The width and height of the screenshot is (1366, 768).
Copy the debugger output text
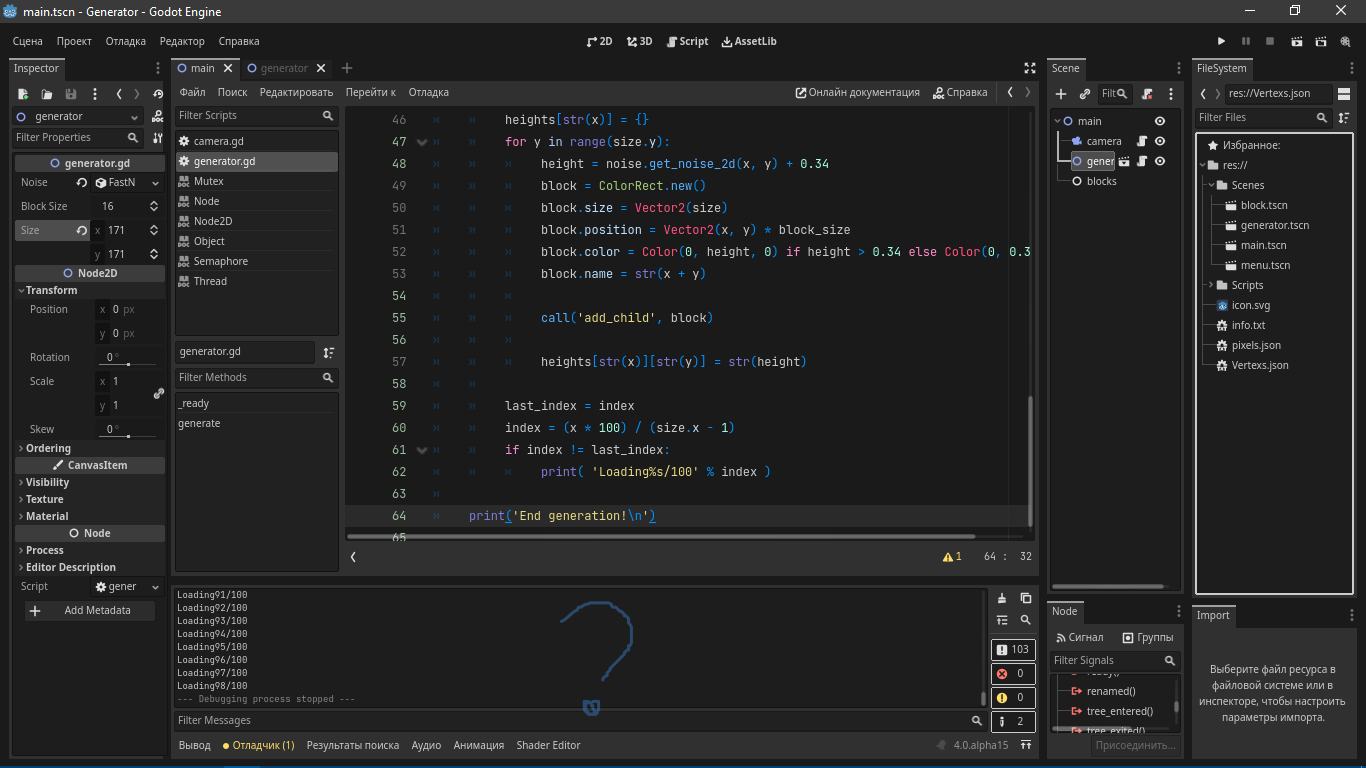coord(1026,597)
